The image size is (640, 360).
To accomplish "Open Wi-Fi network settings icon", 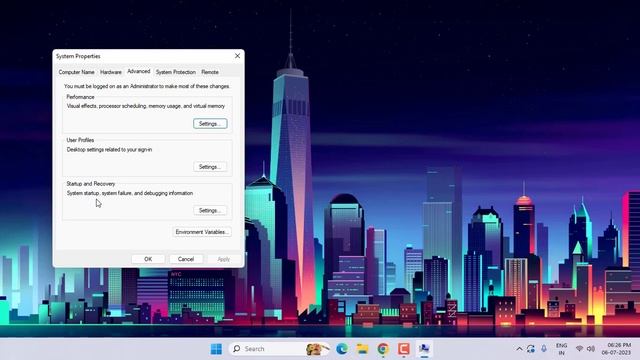I will pos(579,349).
